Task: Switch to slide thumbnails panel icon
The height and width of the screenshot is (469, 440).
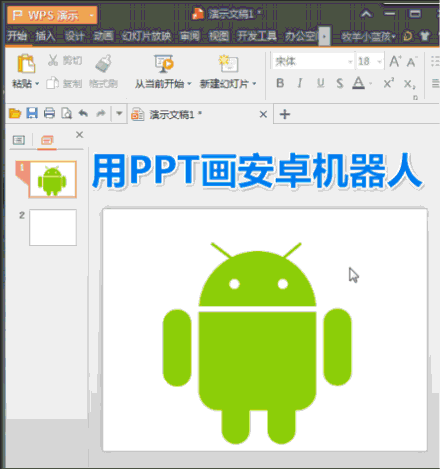Action: (47, 140)
